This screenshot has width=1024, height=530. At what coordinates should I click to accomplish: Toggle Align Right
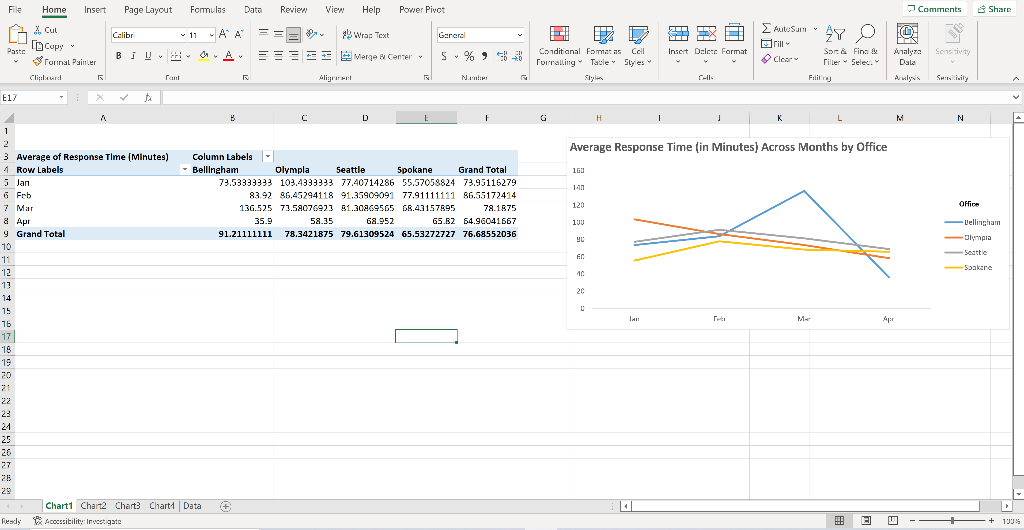pos(294,56)
